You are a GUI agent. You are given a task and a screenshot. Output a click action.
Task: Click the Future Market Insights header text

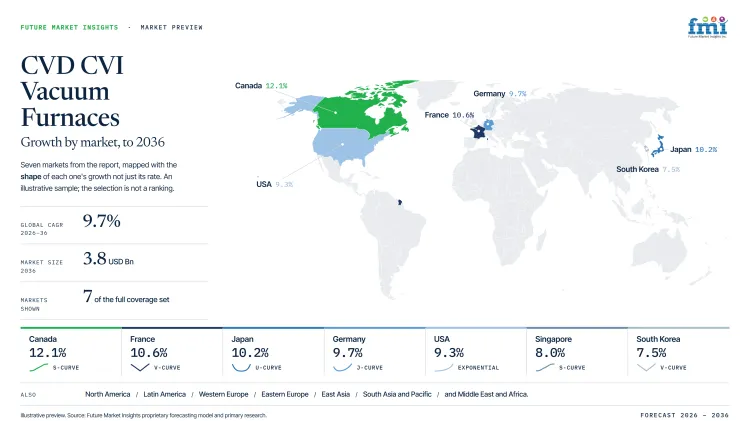[x=69, y=27]
